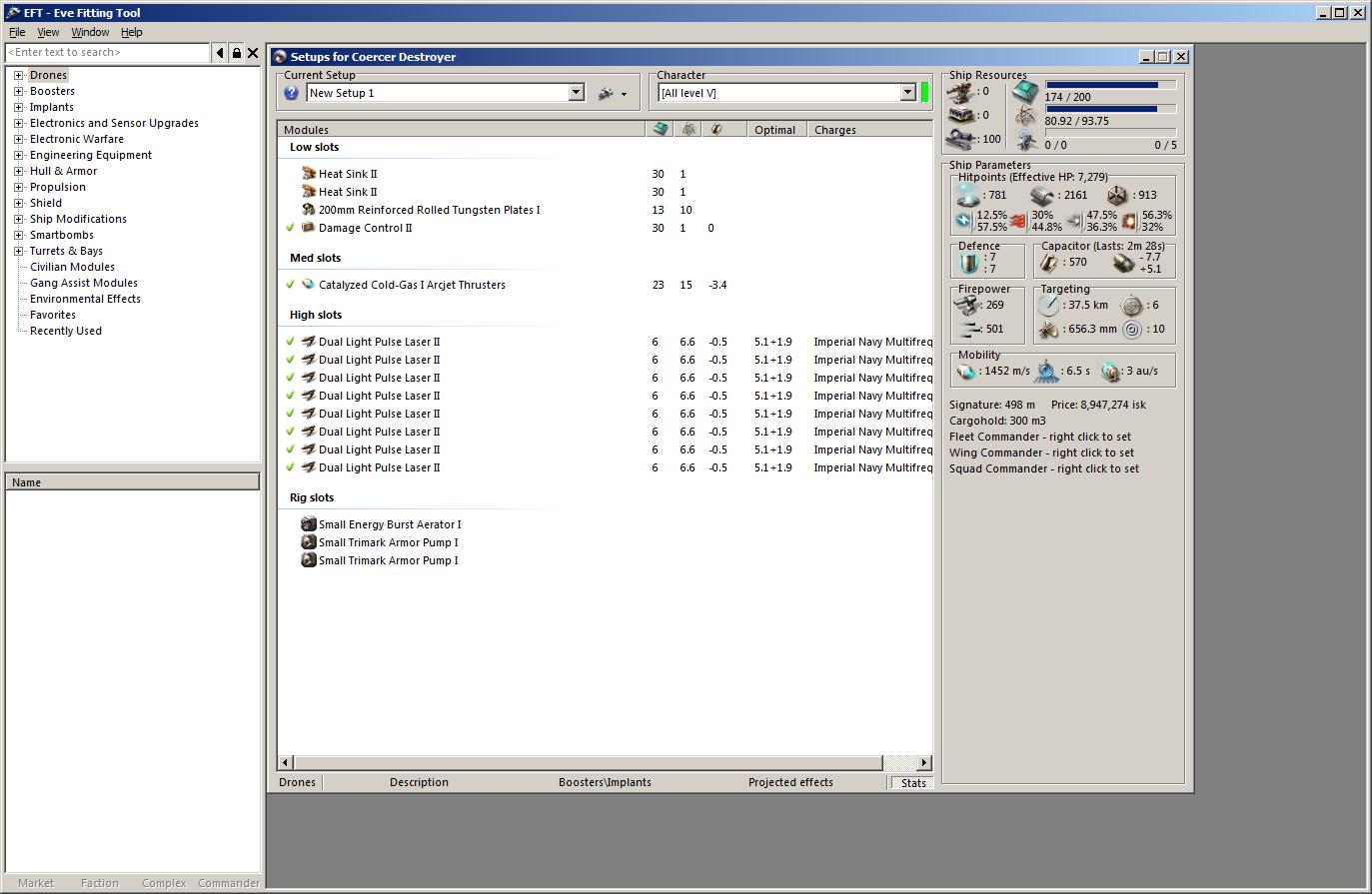Screen dimensions: 1372x894
Task: Click the search text field
Action: click(108, 53)
